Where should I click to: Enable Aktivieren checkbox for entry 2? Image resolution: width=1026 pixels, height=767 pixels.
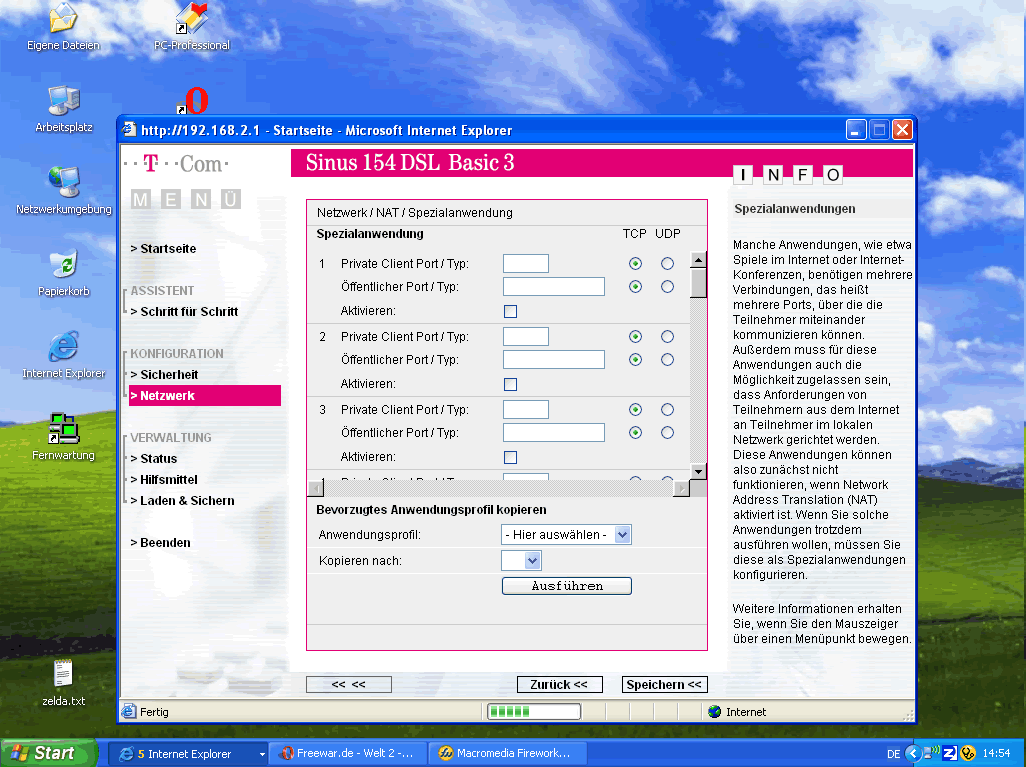[x=510, y=384]
